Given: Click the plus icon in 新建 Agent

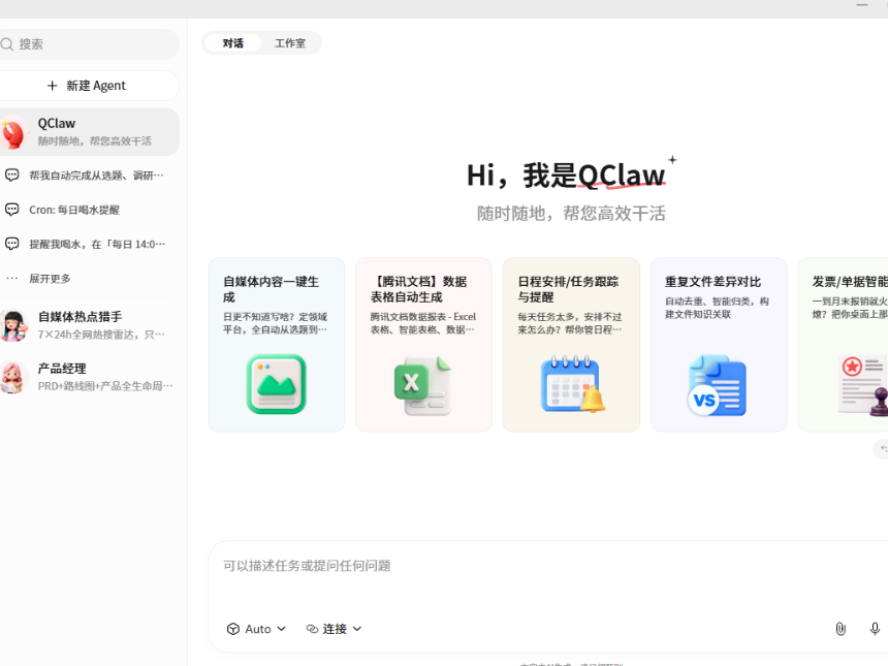Looking at the screenshot, I should point(52,86).
